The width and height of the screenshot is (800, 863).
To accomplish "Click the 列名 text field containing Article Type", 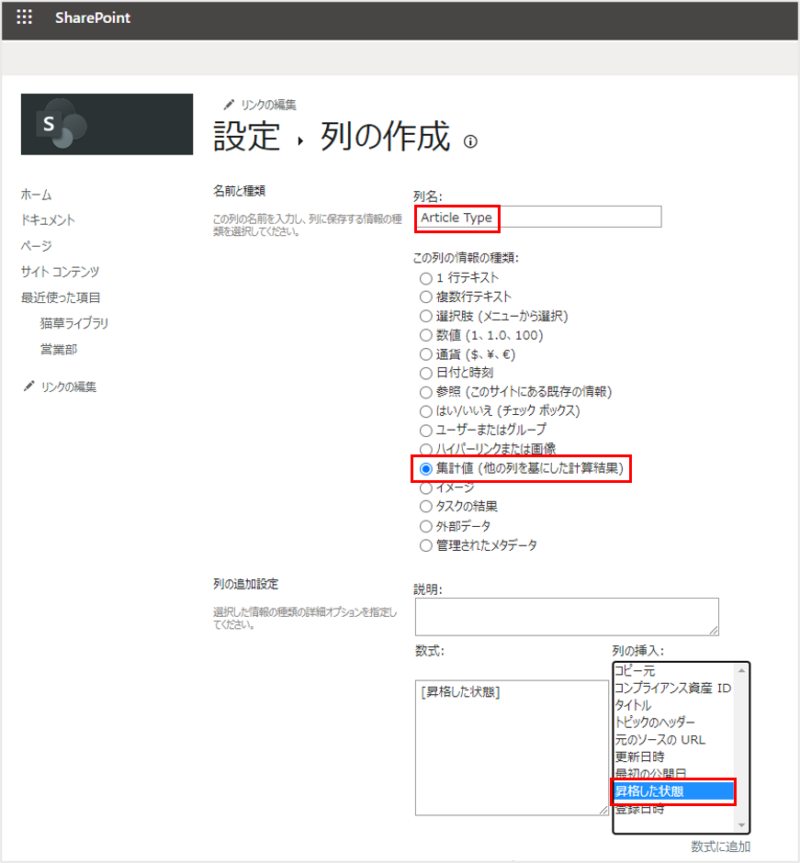I will tap(537, 217).
